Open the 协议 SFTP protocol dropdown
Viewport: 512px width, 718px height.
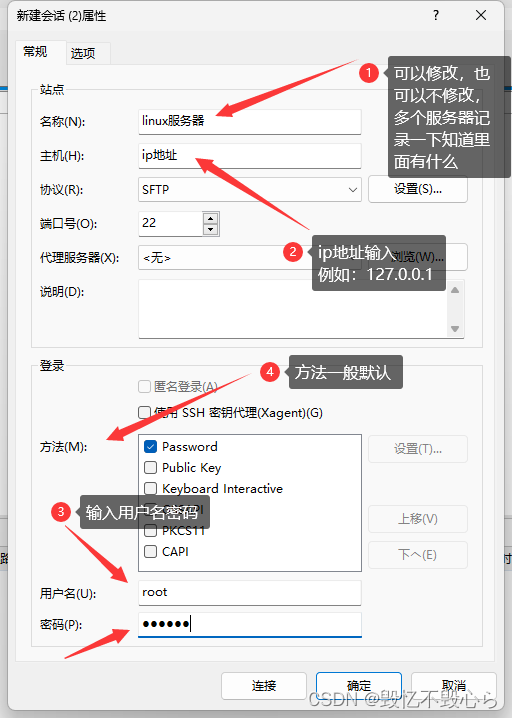coord(250,190)
